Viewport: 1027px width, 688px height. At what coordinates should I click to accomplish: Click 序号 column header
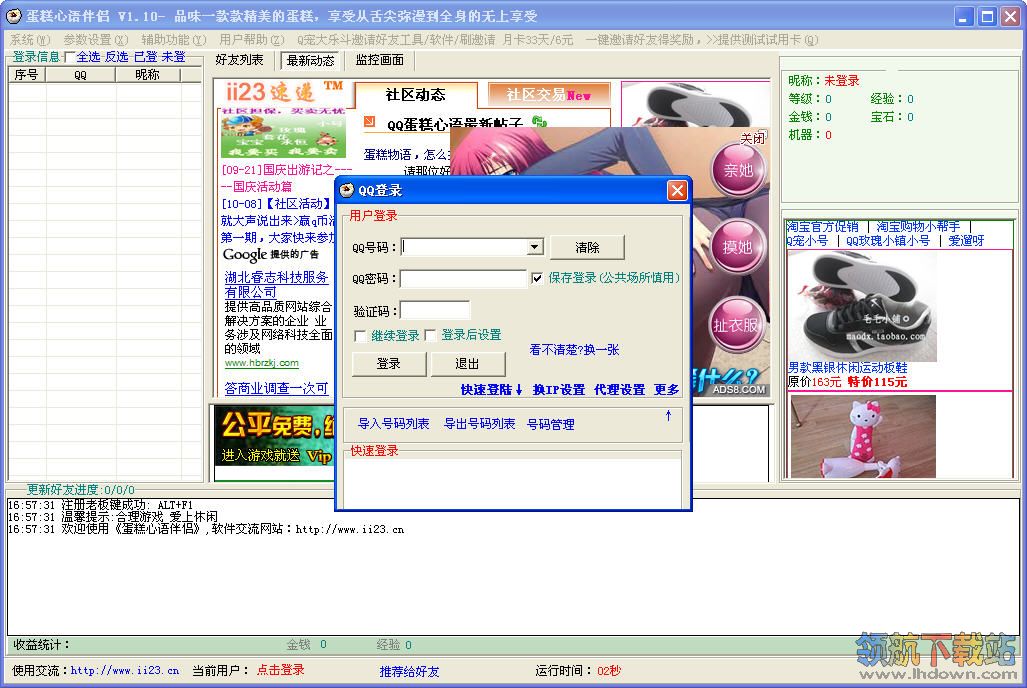[x=26, y=75]
